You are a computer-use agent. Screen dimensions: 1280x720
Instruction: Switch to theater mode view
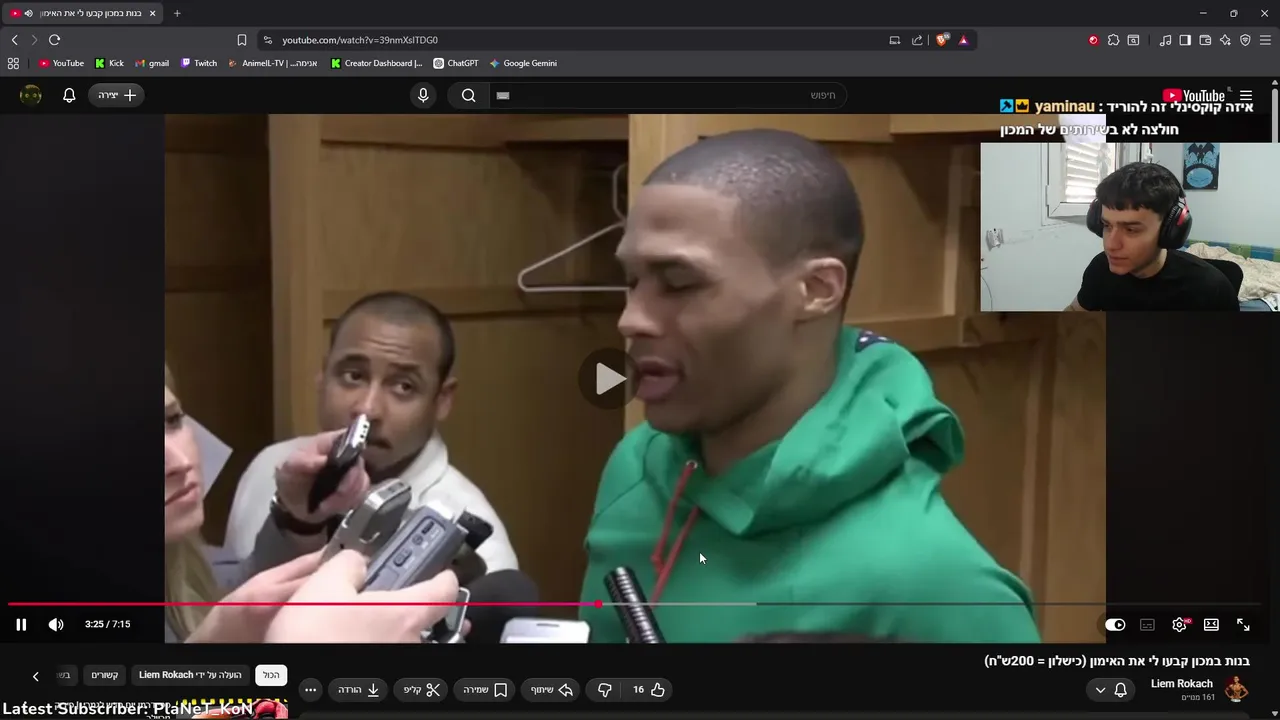(x=1211, y=624)
